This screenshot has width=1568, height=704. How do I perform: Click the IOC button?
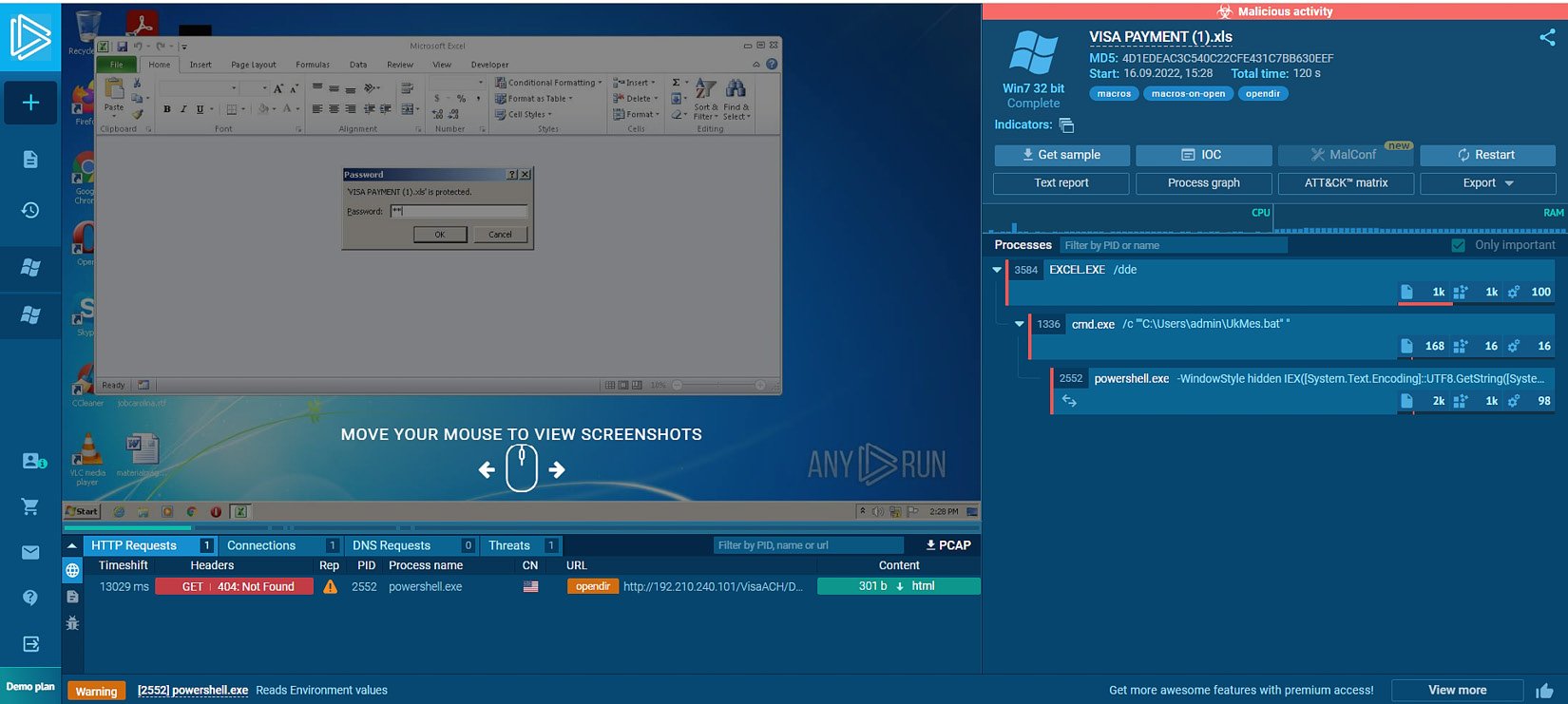[x=1203, y=155]
